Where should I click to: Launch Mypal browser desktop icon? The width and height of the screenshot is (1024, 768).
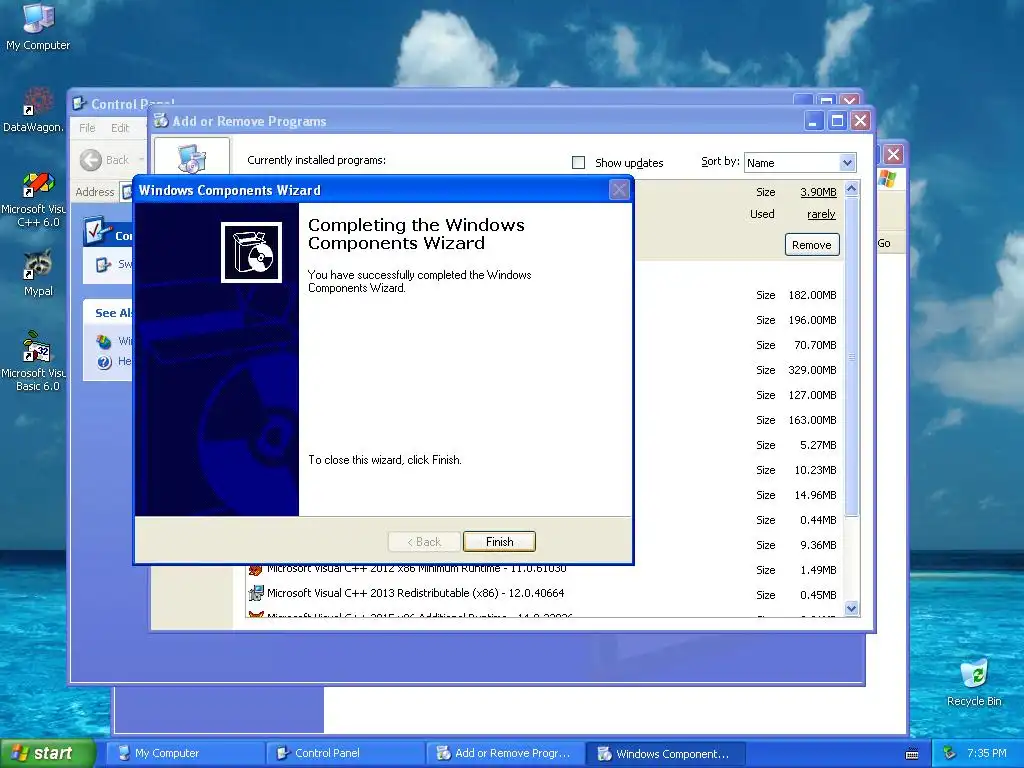38,272
